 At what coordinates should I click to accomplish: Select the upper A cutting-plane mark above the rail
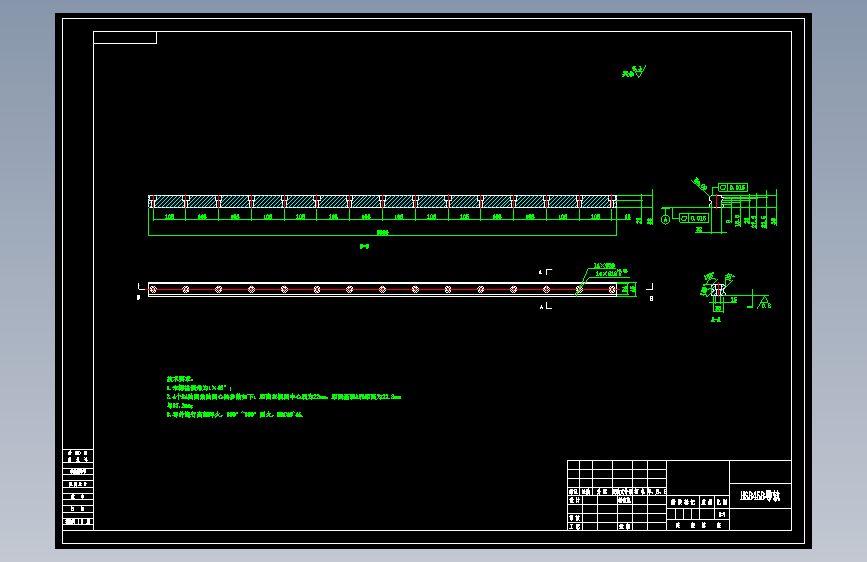coord(545,272)
